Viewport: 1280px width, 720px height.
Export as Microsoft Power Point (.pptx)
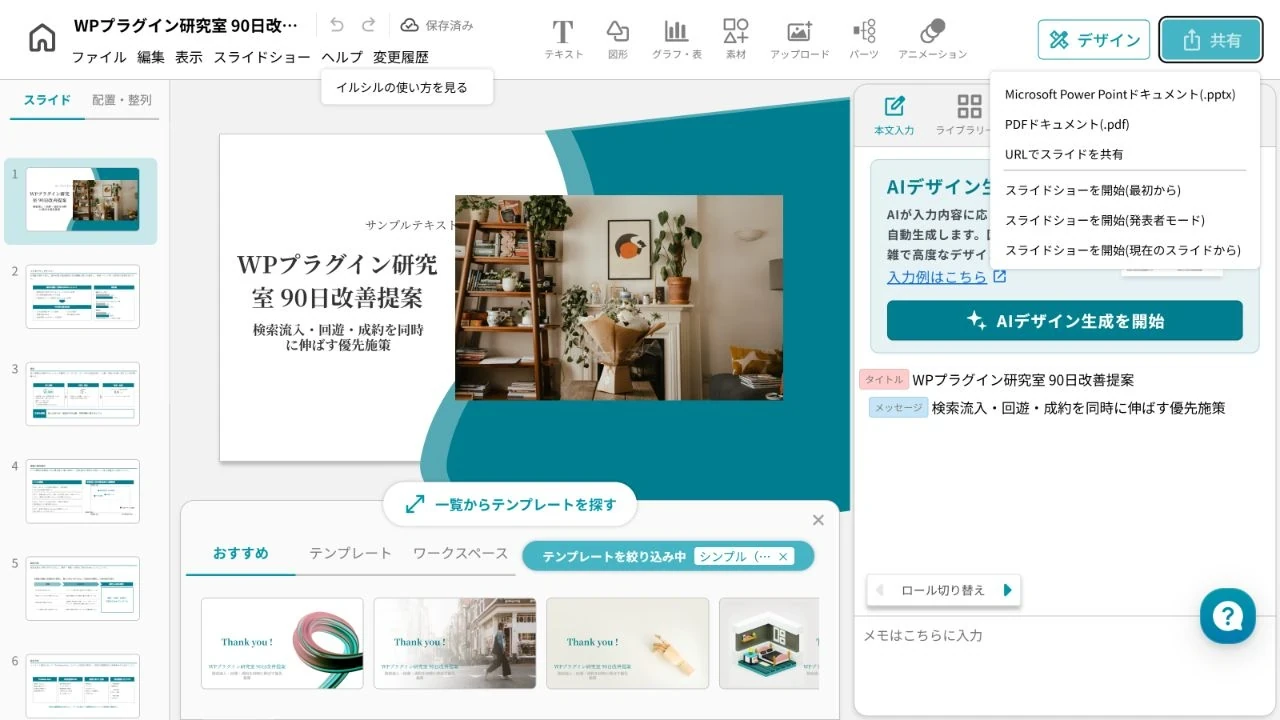1120,94
